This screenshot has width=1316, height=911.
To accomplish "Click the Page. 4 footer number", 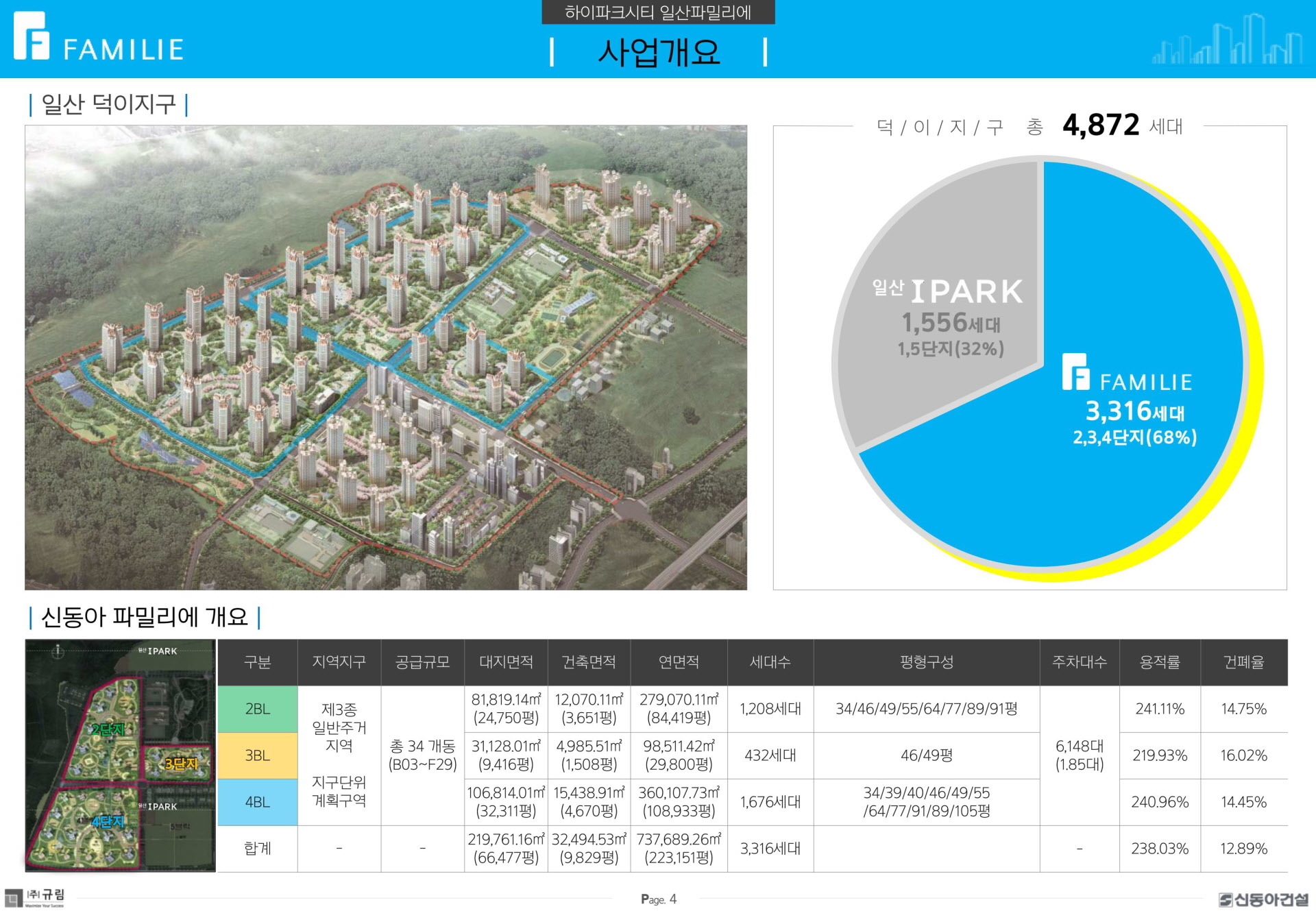I will pyautogui.click(x=659, y=899).
